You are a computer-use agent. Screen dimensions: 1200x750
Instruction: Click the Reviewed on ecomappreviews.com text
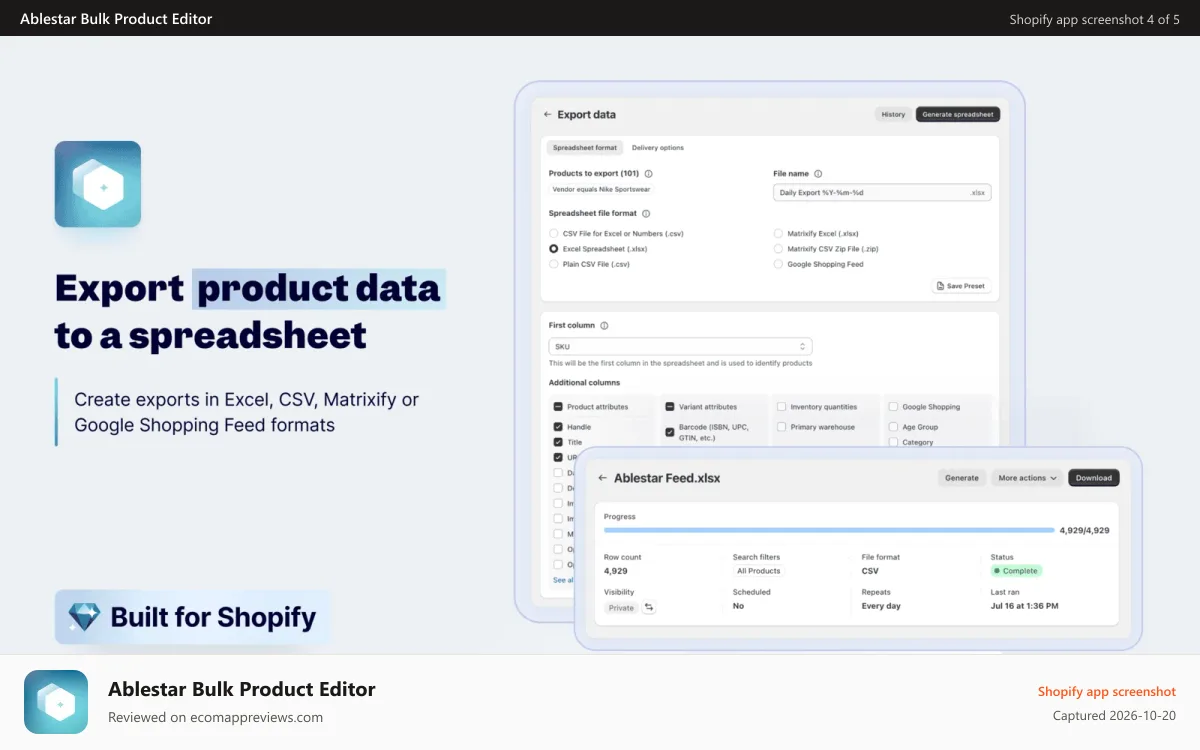click(215, 717)
